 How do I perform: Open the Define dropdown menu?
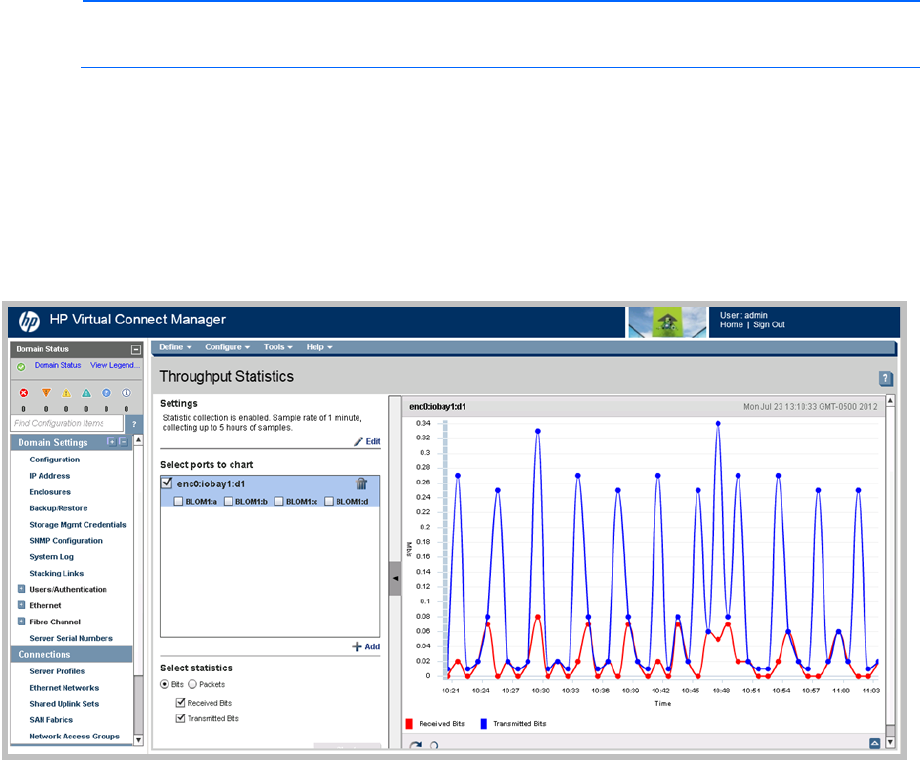(x=175, y=347)
